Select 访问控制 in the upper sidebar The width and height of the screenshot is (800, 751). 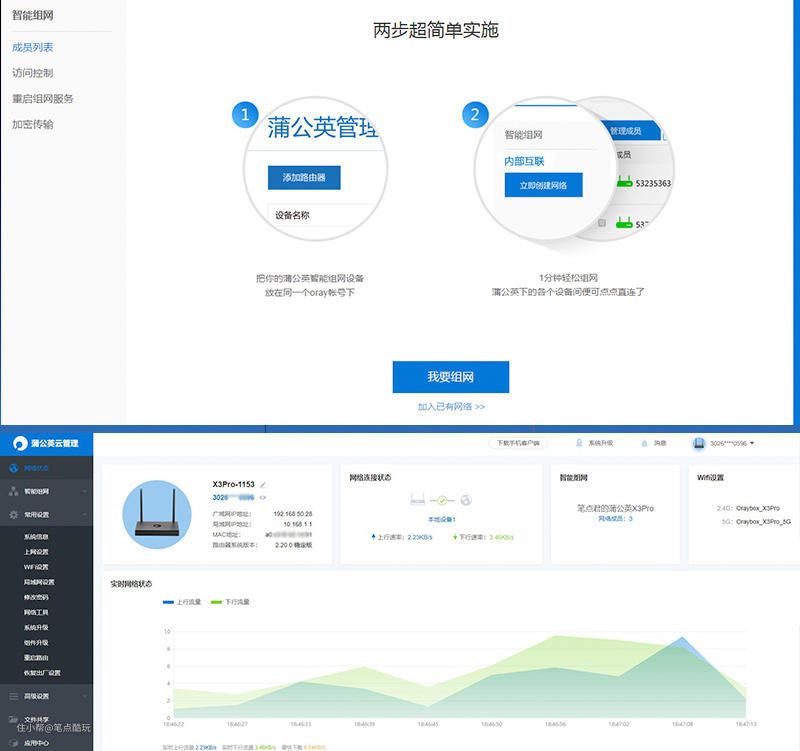point(33,73)
